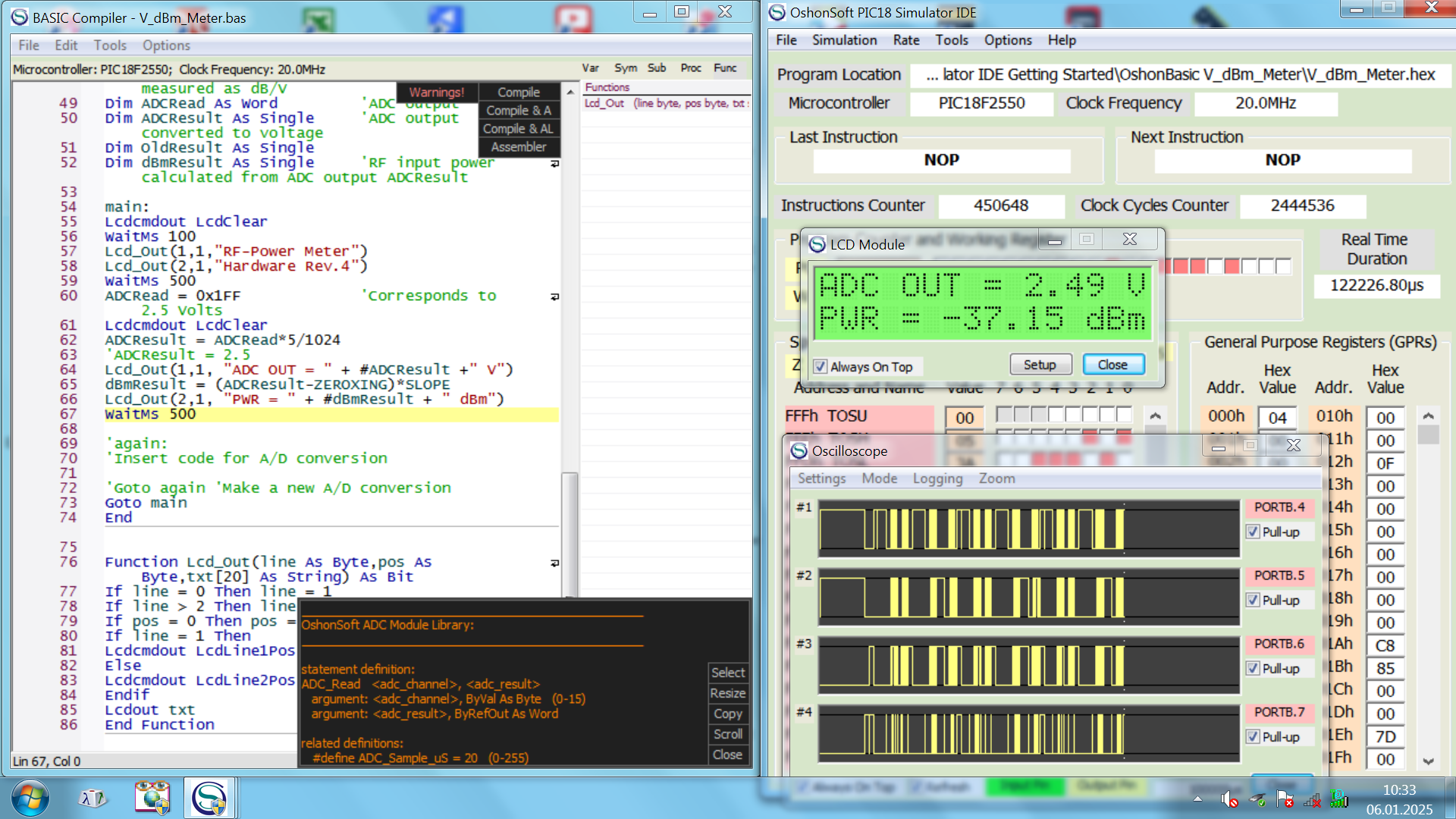The width and height of the screenshot is (1456, 819).
Task: Click hex value field of GPR 000h
Action: tap(1277, 418)
